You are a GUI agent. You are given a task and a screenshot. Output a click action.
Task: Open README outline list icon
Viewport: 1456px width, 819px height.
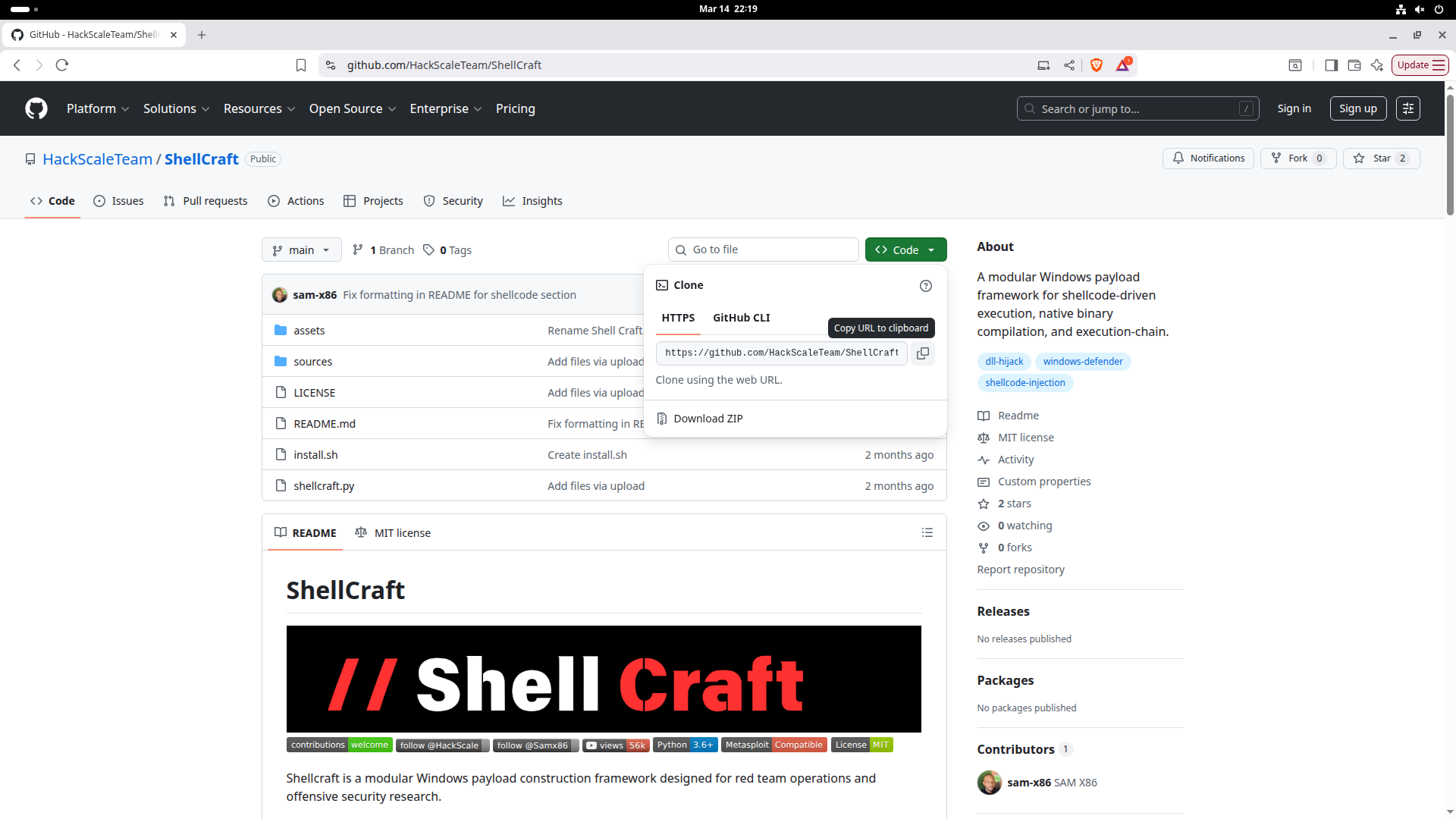pyautogui.click(x=927, y=533)
